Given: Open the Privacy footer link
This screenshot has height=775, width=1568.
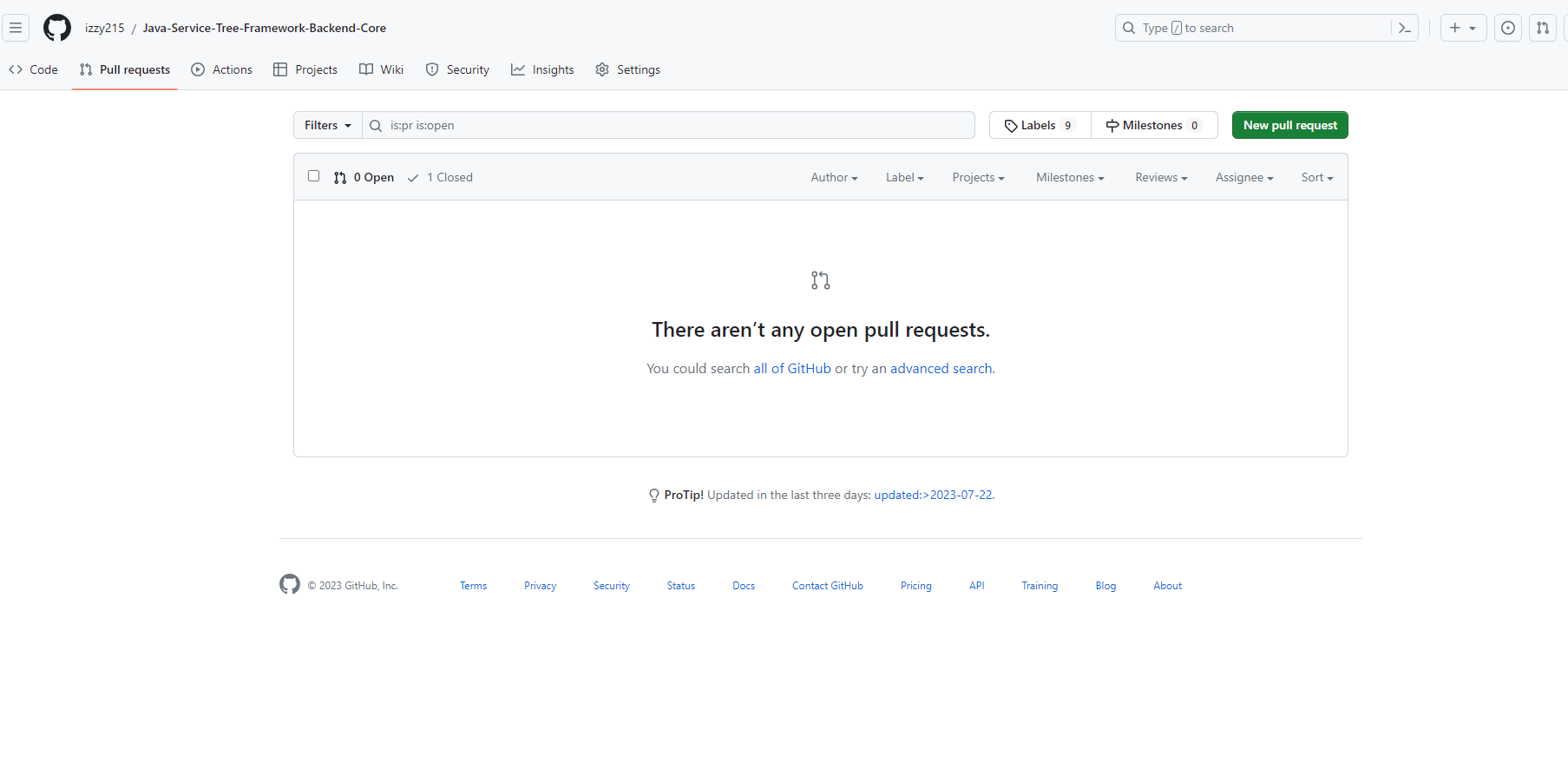Looking at the screenshot, I should 540,586.
